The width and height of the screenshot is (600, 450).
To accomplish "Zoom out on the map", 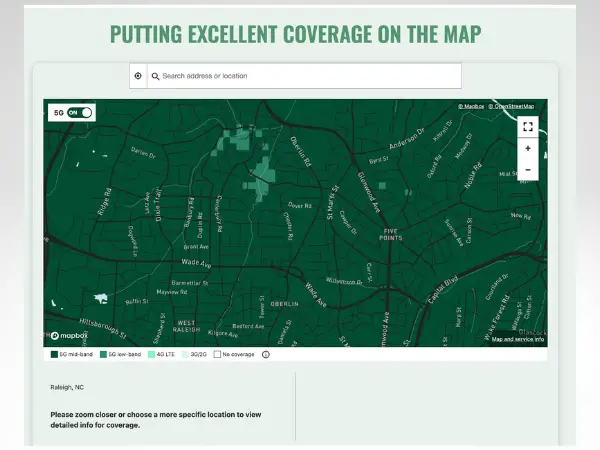I will click(528, 170).
